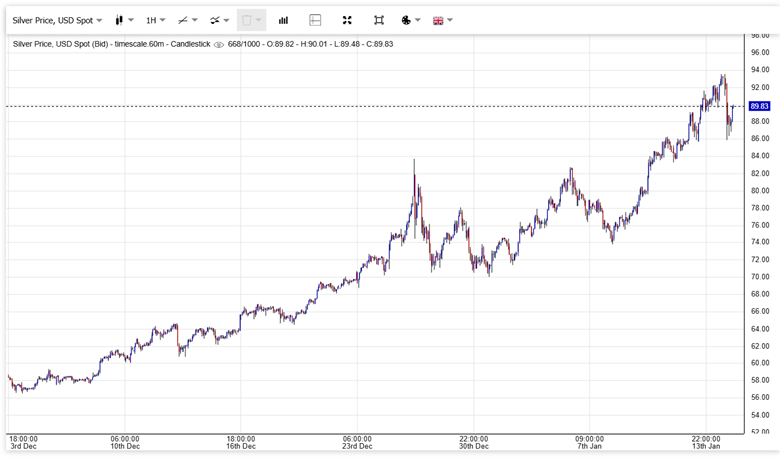Click the 7th Jan date label on time axis
The image size is (780, 457).
[589, 446]
